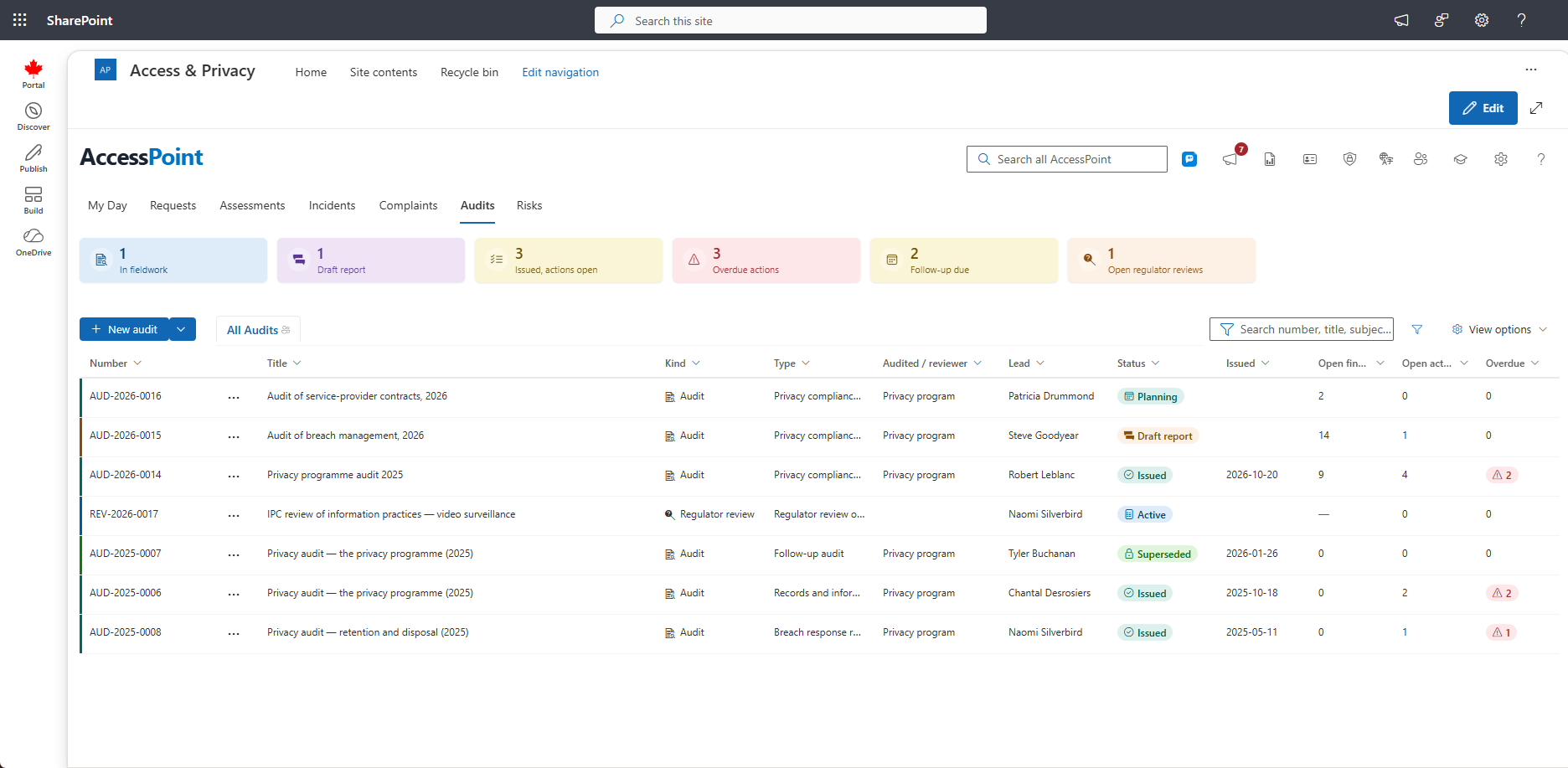Switch to the Risks tab
The image size is (1568, 768).
pos(529,205)
